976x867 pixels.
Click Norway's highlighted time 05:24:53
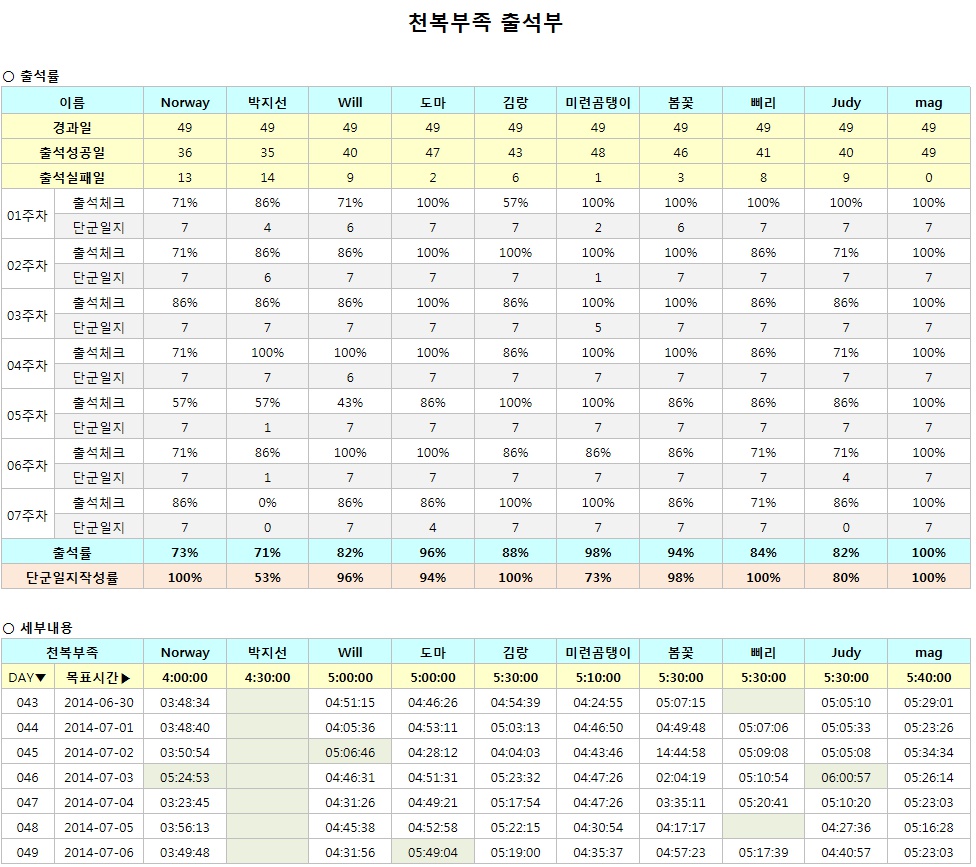click(x=185, y=777)
